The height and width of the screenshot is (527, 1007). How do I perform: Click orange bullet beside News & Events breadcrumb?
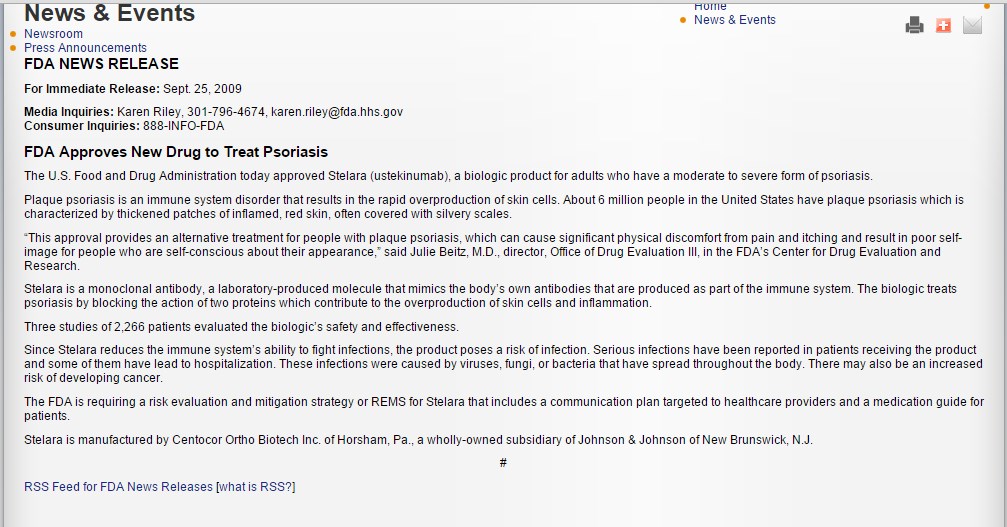tap(682, 20)
